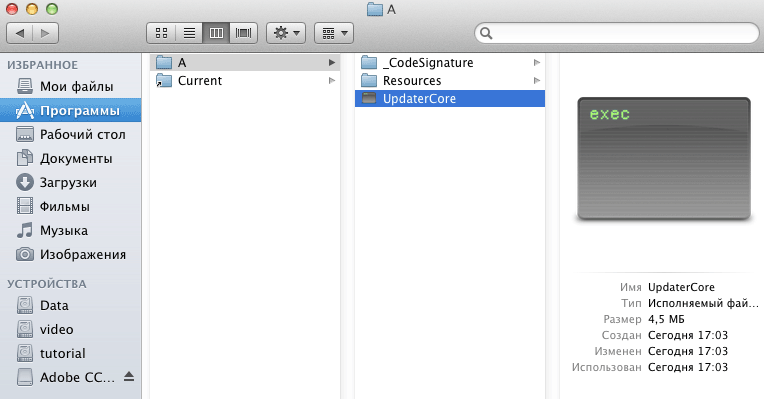Minimize the Finder window
Image resolution: width=764 pixels, height=399 pixels.
coord(32,9)
